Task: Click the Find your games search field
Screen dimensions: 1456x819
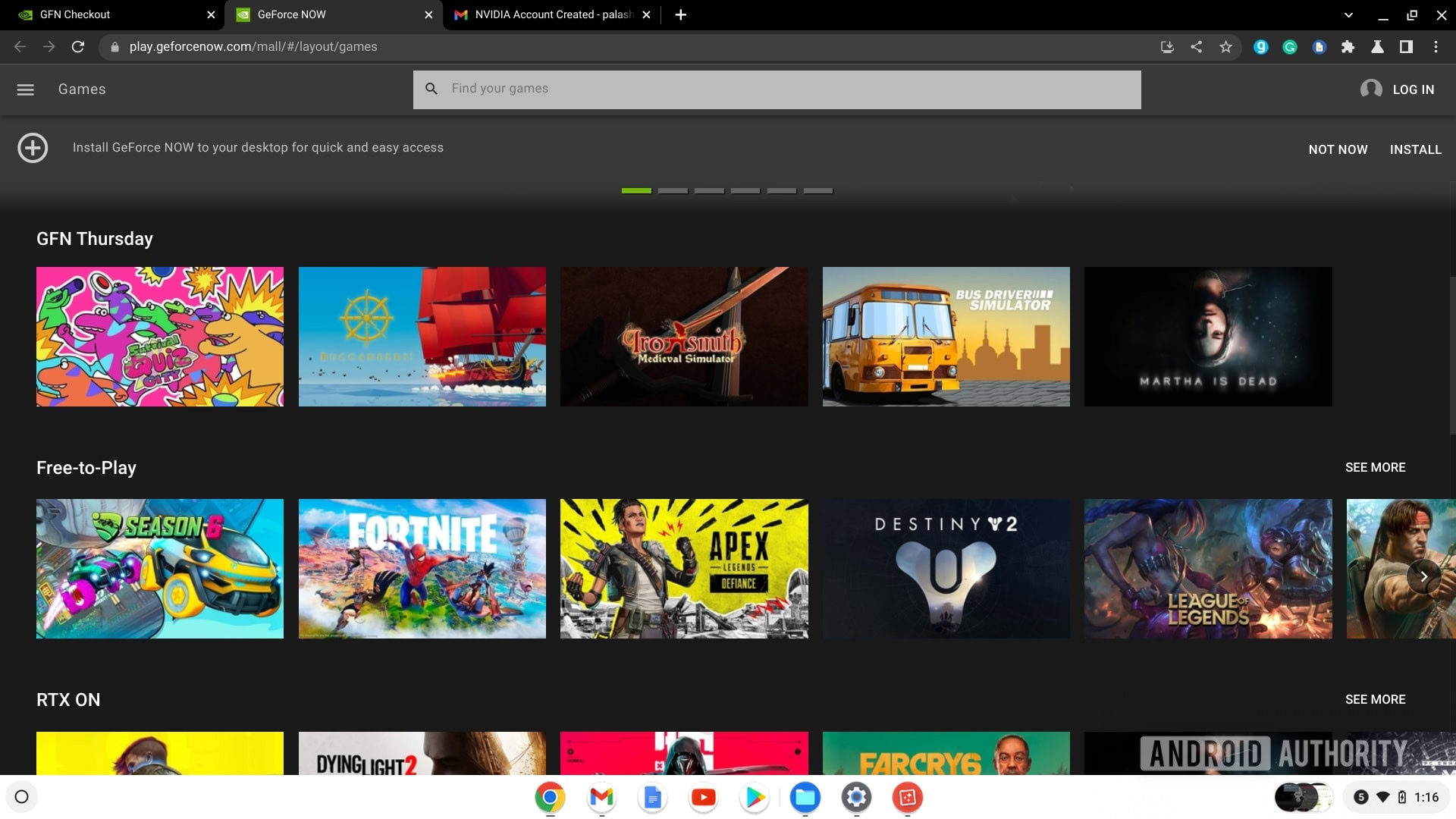Action: [777, 89]
